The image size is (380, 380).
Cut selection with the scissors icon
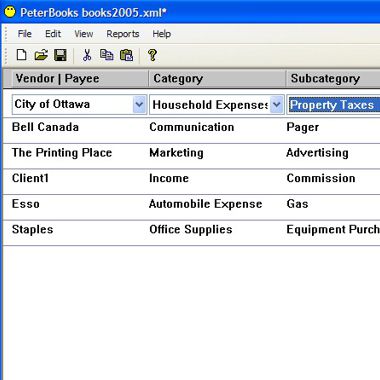87,55
